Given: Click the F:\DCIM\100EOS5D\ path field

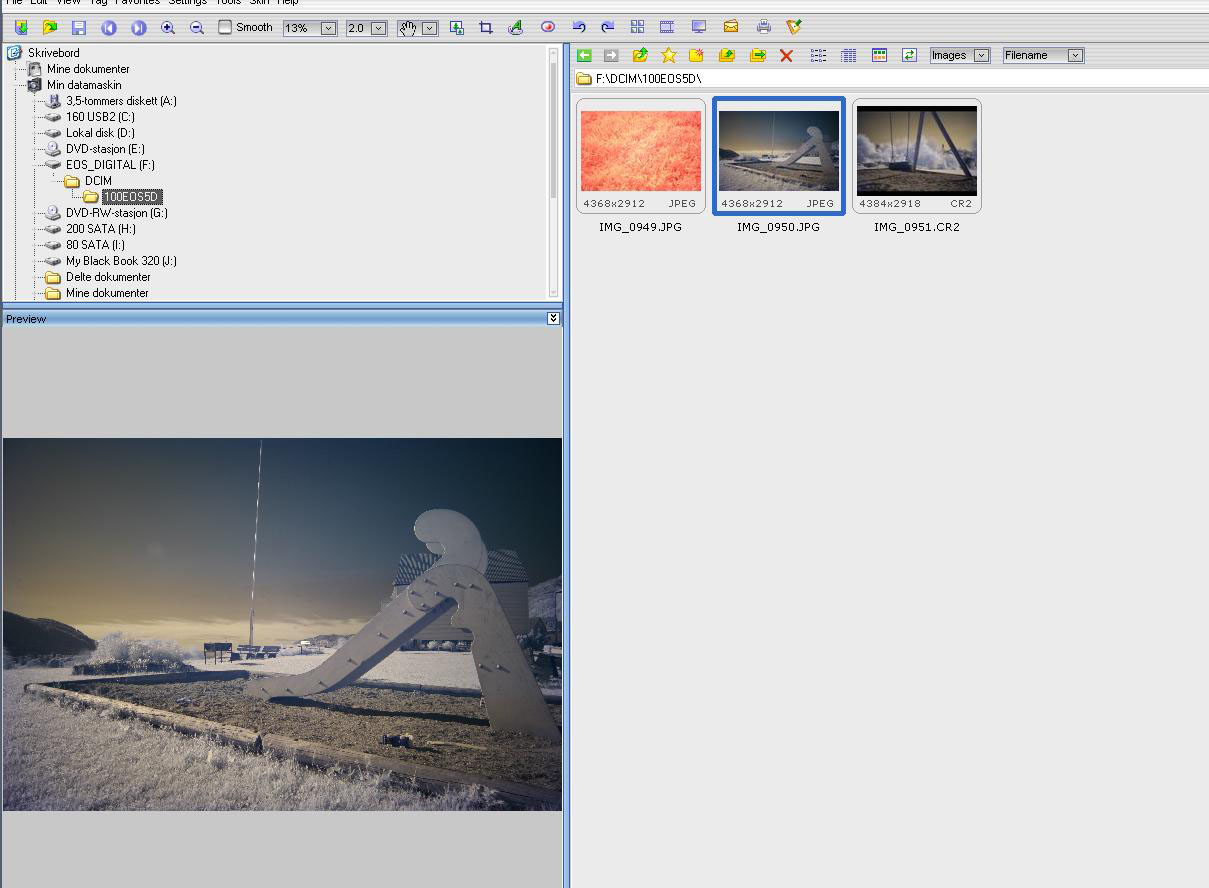Looking at the screenshot, I should tap(890, 78).
